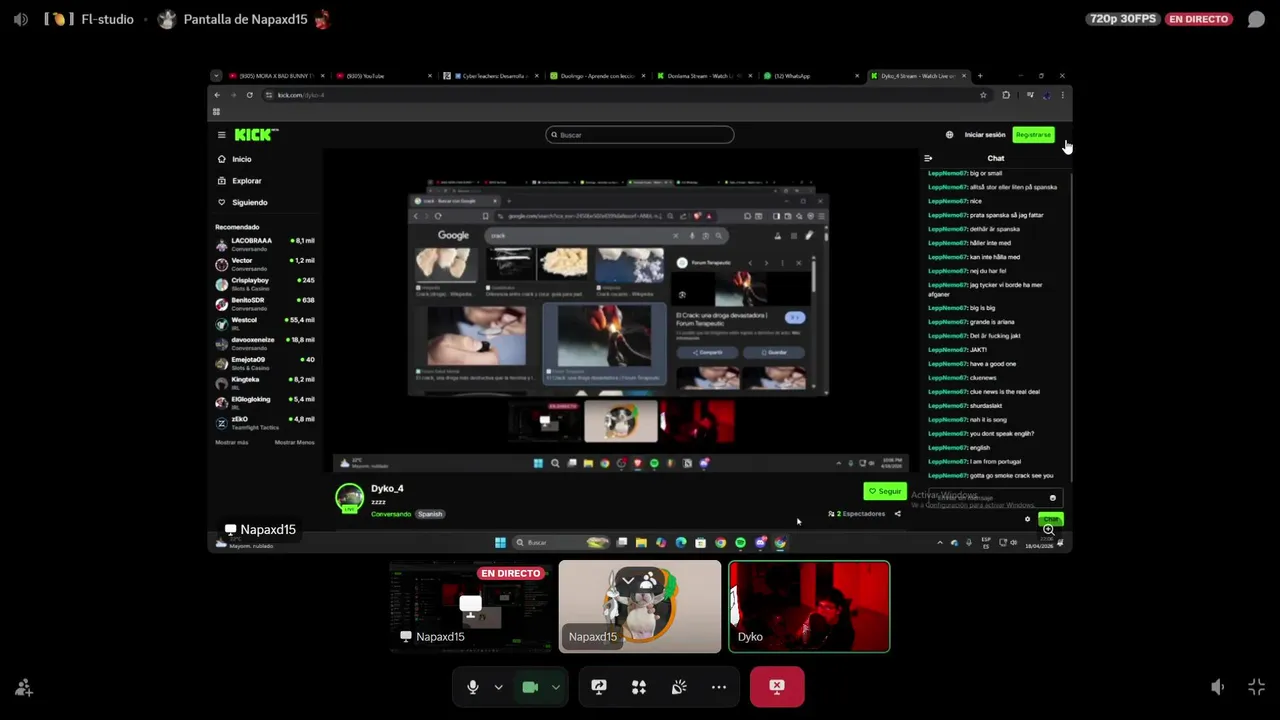Viewport: 1280px width, 720px height.
Task: Bookmark page with star icon
Action: click(x=983, y=95)
